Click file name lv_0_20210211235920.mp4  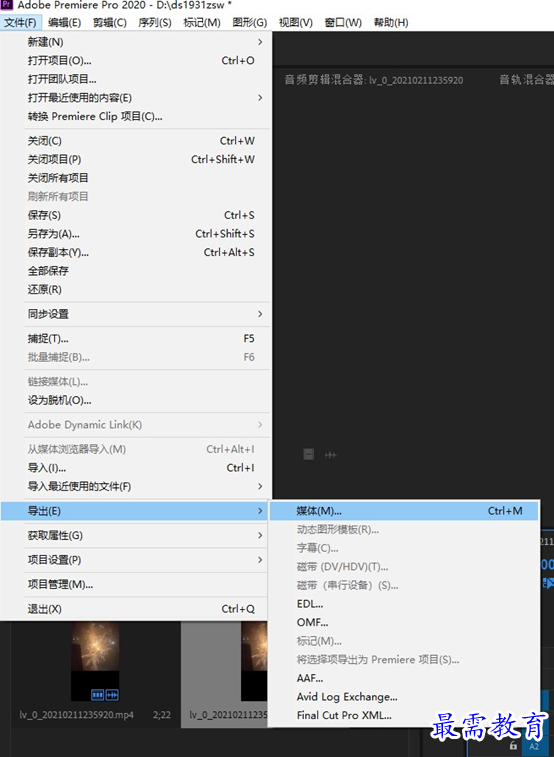77,715
